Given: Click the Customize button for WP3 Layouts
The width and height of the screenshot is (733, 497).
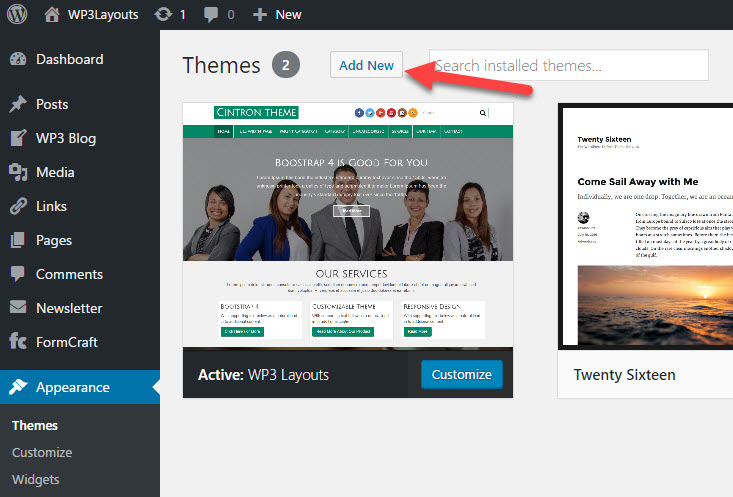Looking at the screenshot, I should [462, 375].
